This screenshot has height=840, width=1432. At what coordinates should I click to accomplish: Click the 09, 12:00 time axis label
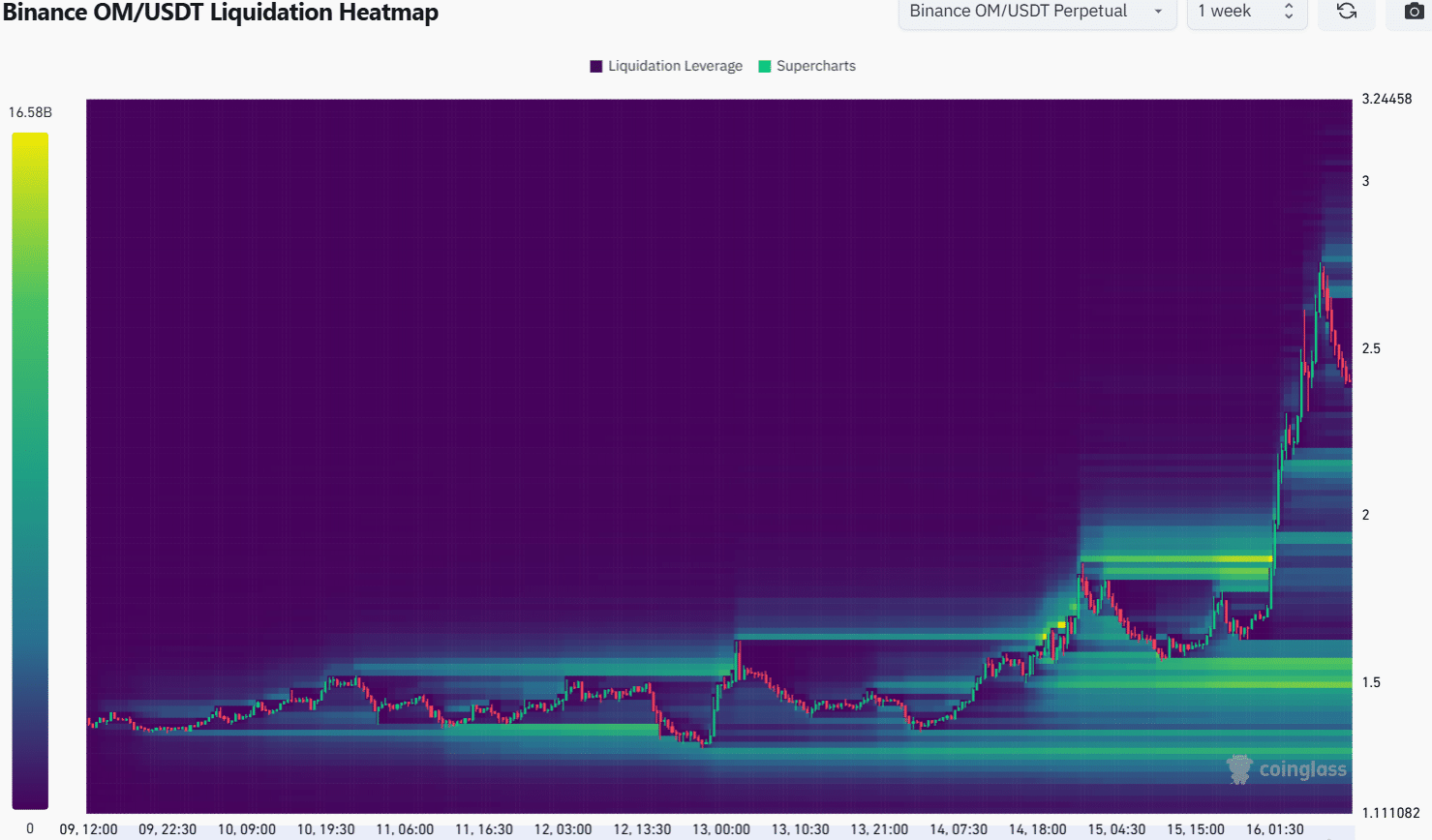[x=88, y=829]
